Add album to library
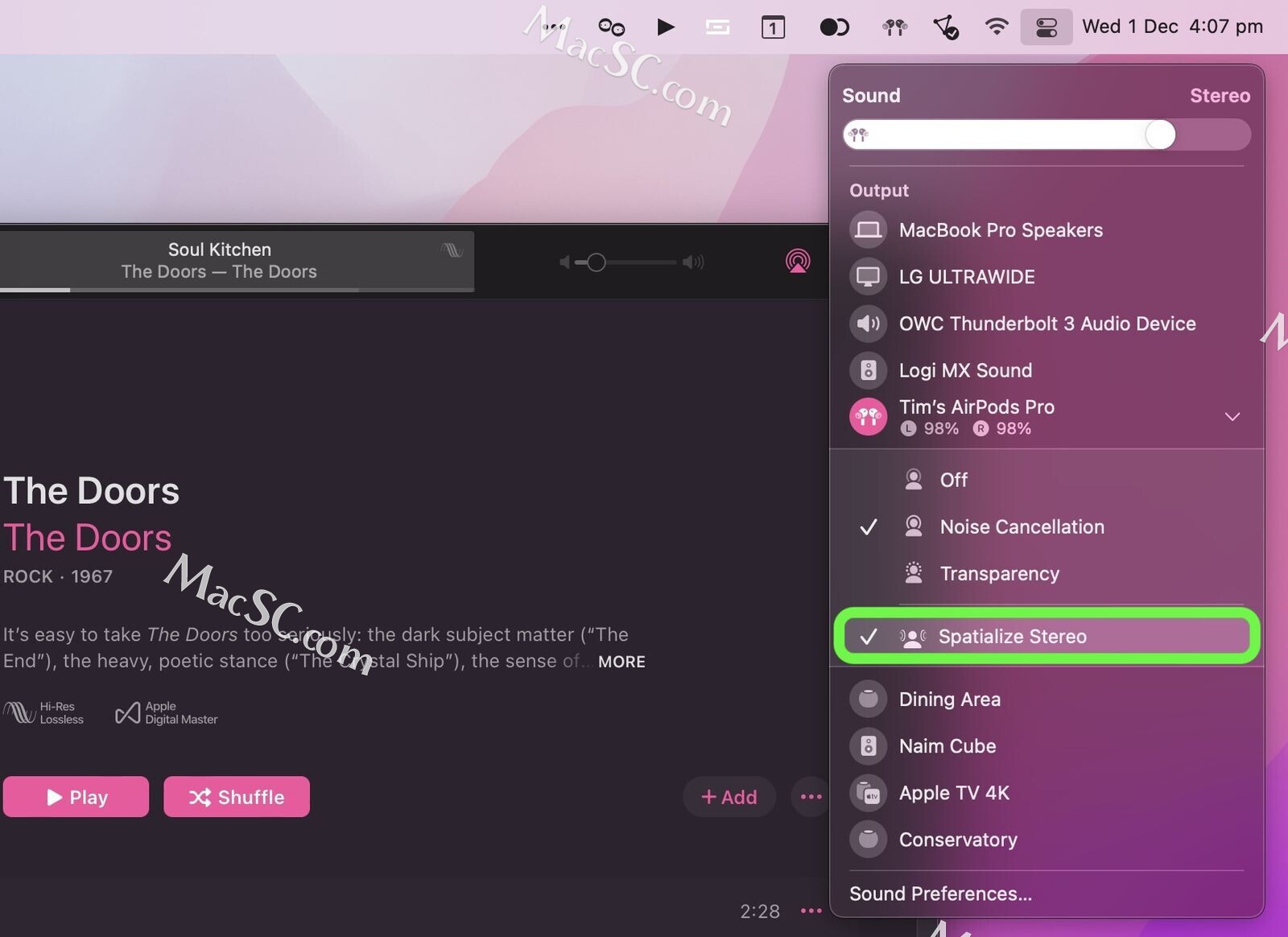 pos(729,797)
